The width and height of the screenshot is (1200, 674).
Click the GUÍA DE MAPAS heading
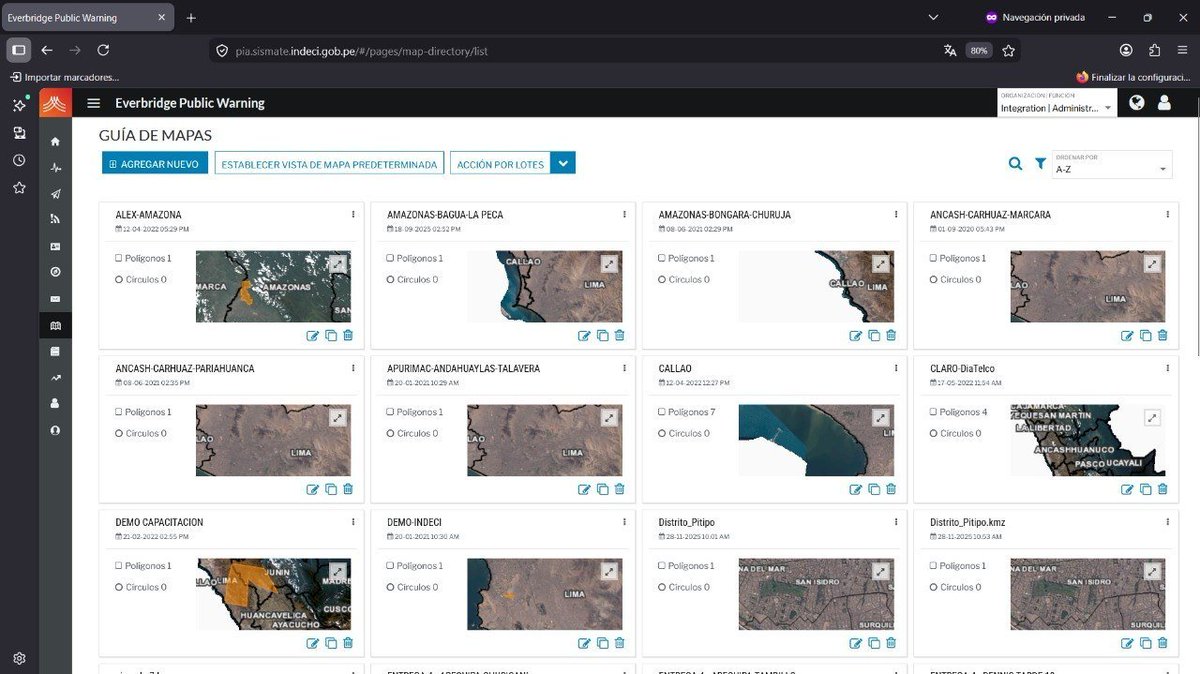155,135
